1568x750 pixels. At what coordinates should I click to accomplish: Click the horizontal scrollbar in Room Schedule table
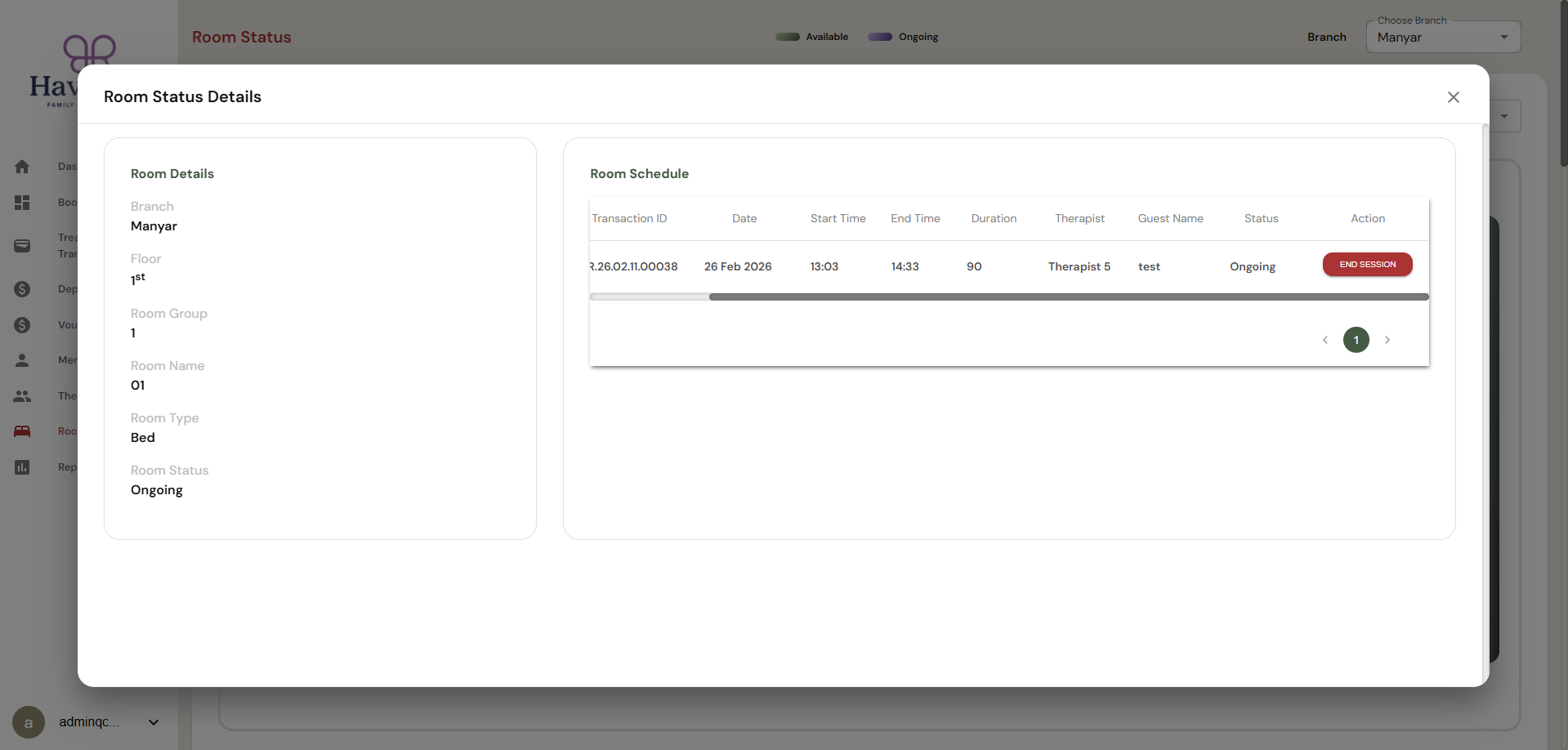[1069, 297]
